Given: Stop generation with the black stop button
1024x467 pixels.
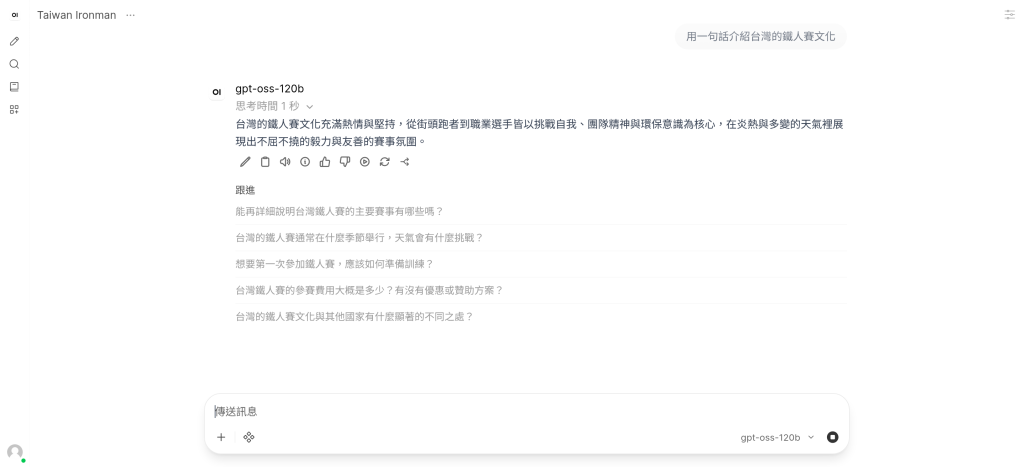Looking at the screenshot, I should pyautogui.click(x=832, y=437).
